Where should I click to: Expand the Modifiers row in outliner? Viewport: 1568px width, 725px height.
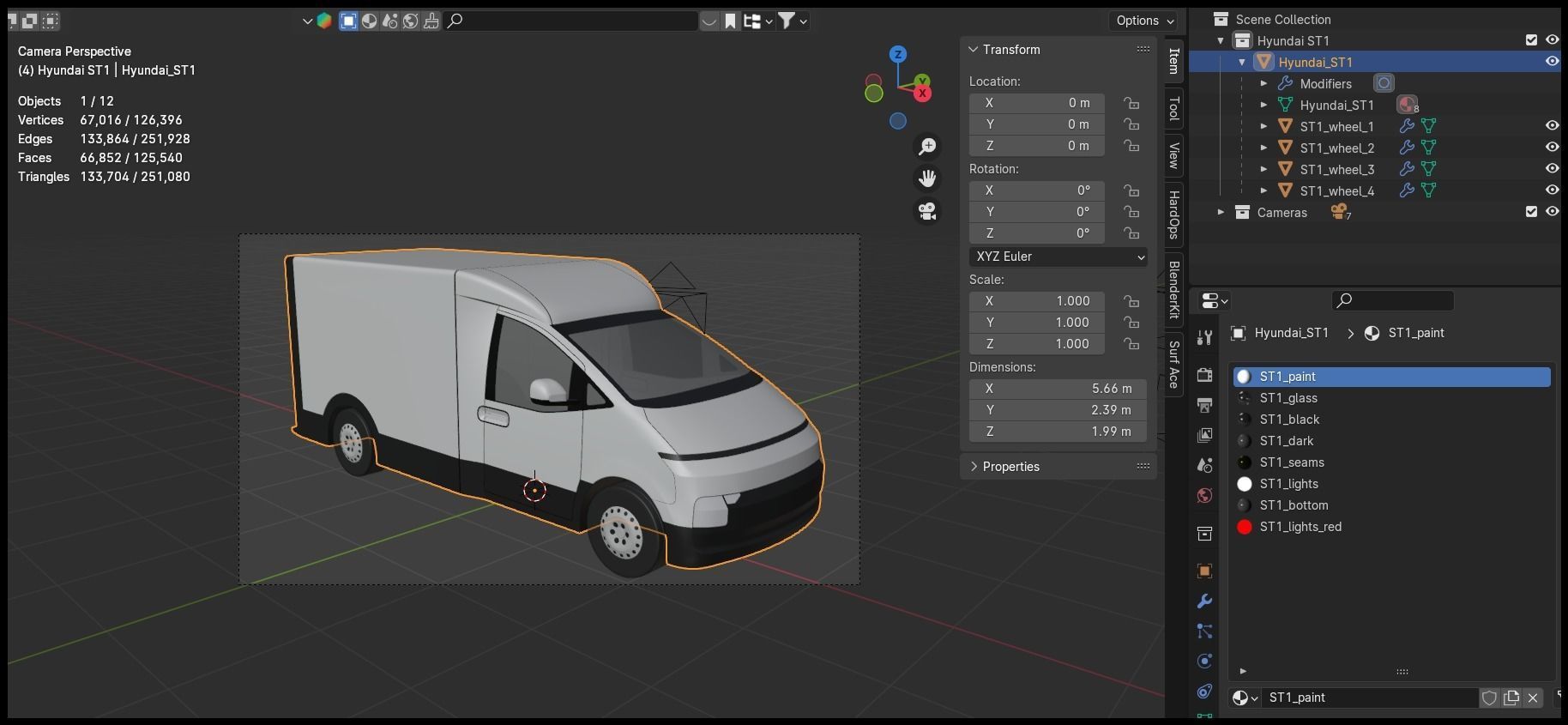pos(1263,83)
